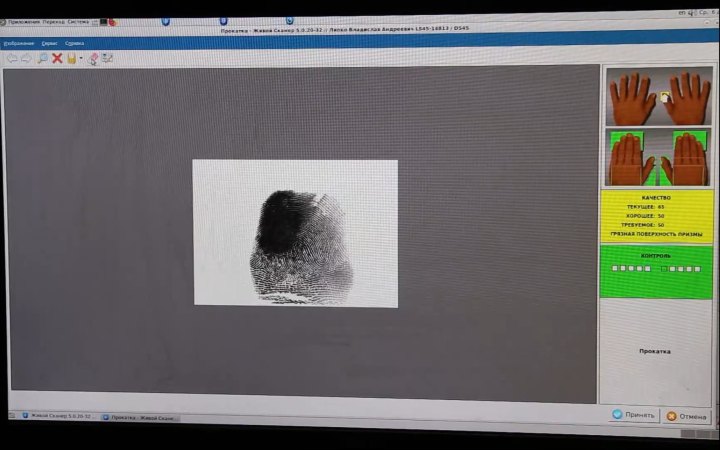Open Приложения system menu
720x450 pixels.
[23, 21]
